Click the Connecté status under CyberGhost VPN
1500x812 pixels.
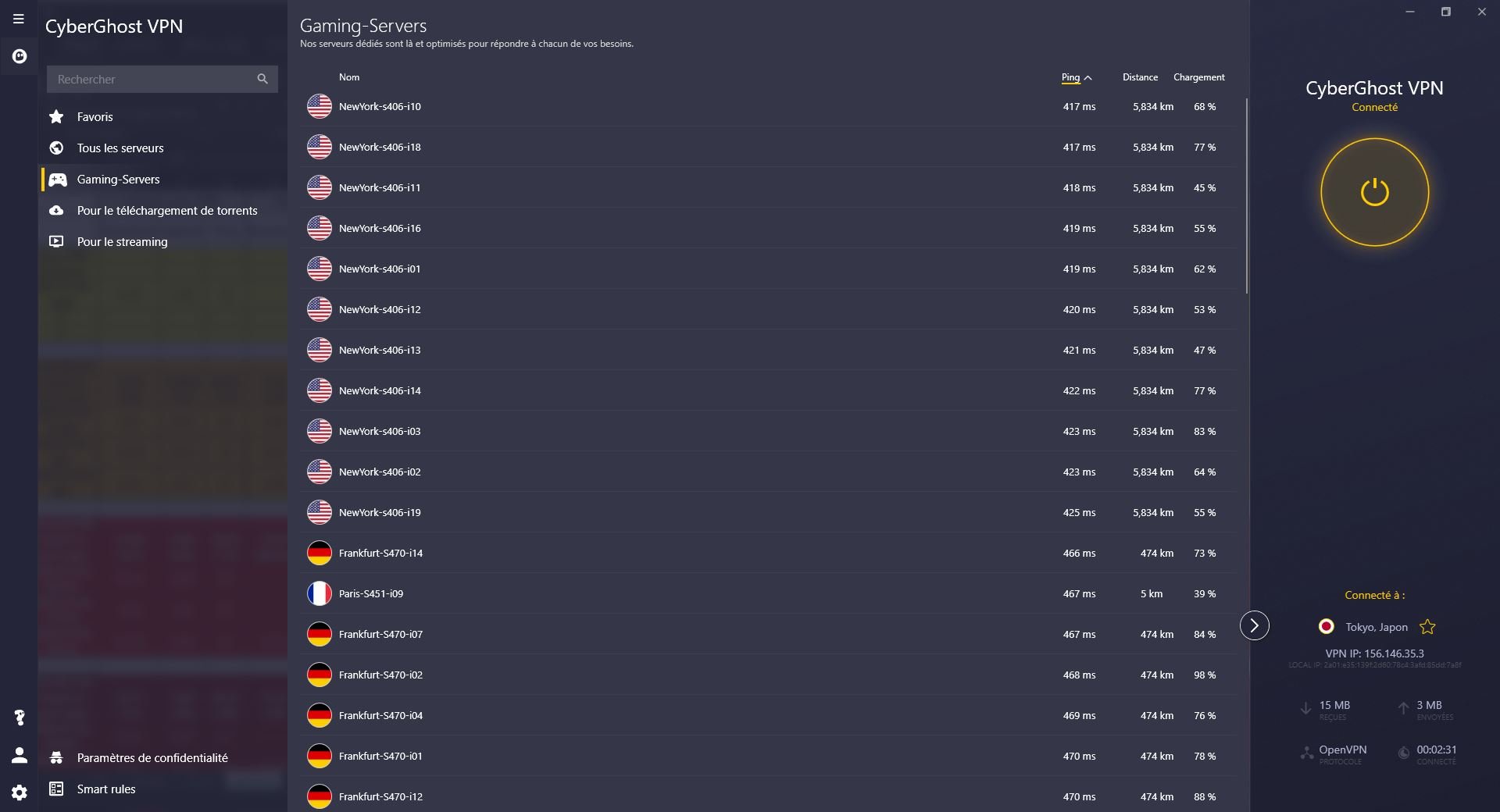[1374, 107]
